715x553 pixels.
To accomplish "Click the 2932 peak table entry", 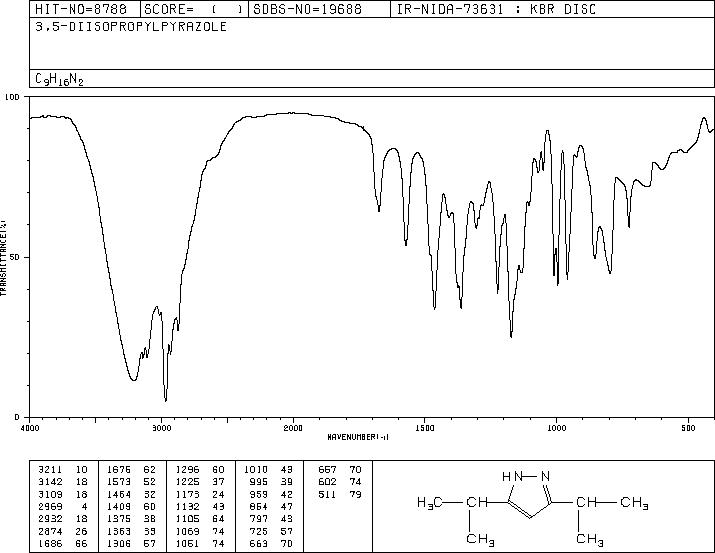I will 62,519.
